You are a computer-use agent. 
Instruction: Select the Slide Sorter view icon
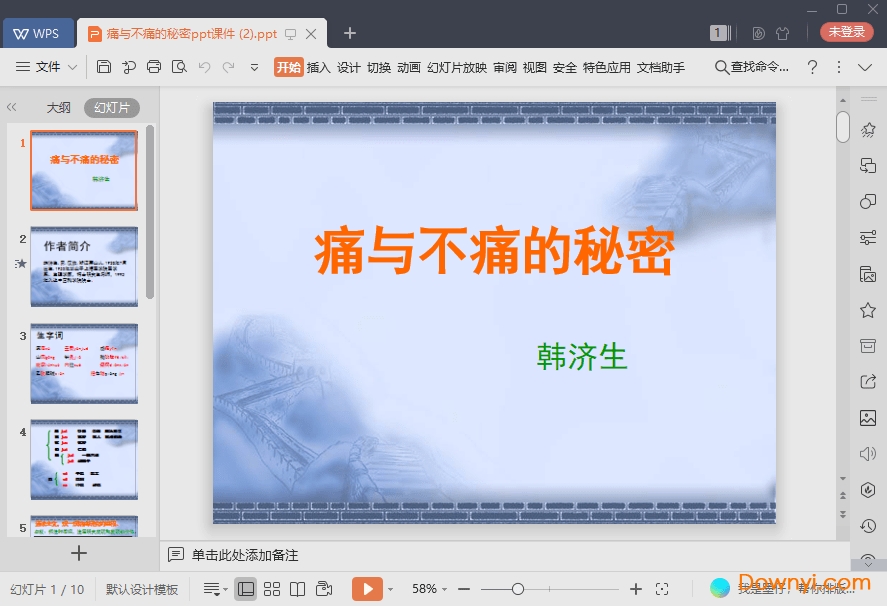(x=271, y=588)
